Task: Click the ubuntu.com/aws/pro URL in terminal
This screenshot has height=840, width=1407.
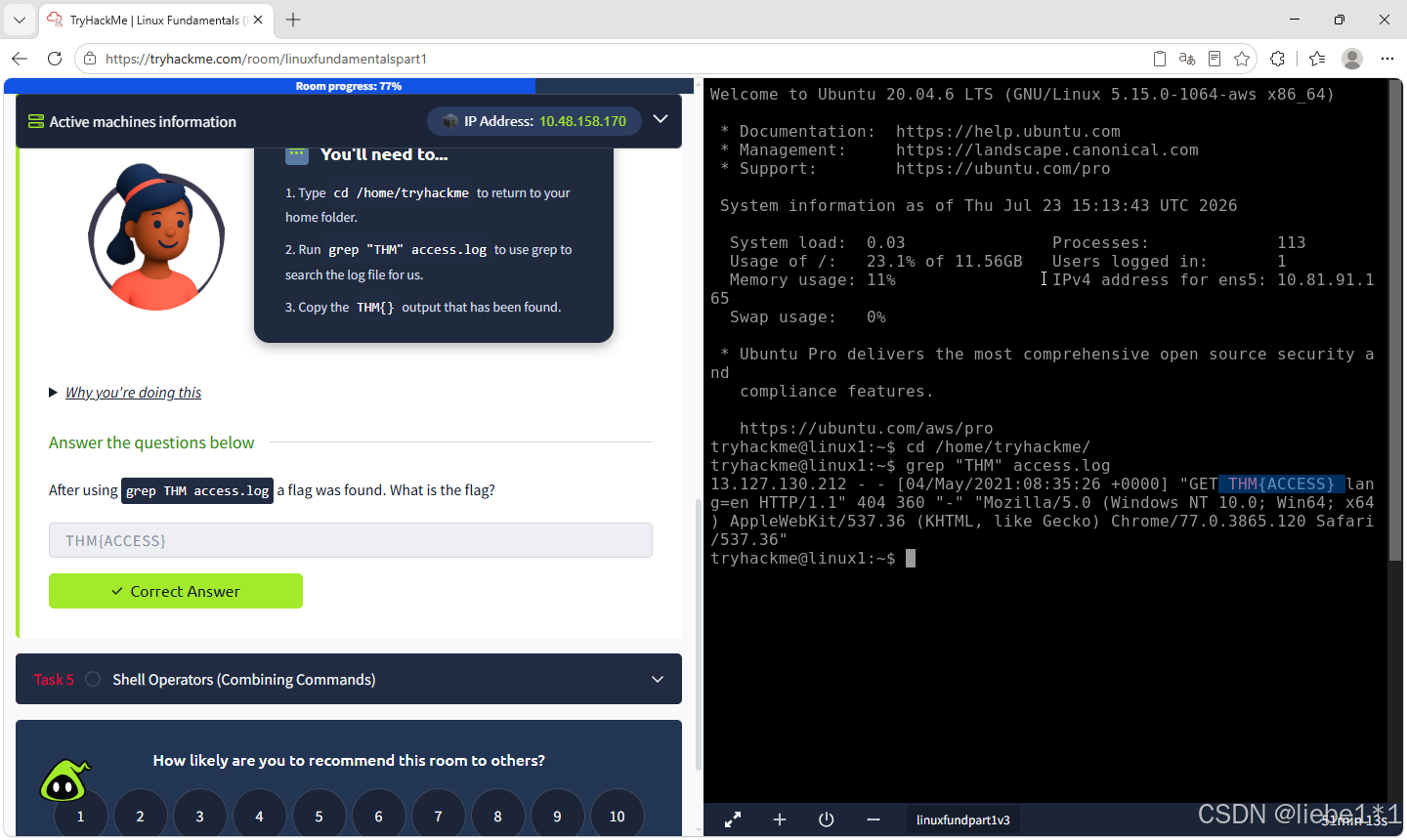Action: 866,428
